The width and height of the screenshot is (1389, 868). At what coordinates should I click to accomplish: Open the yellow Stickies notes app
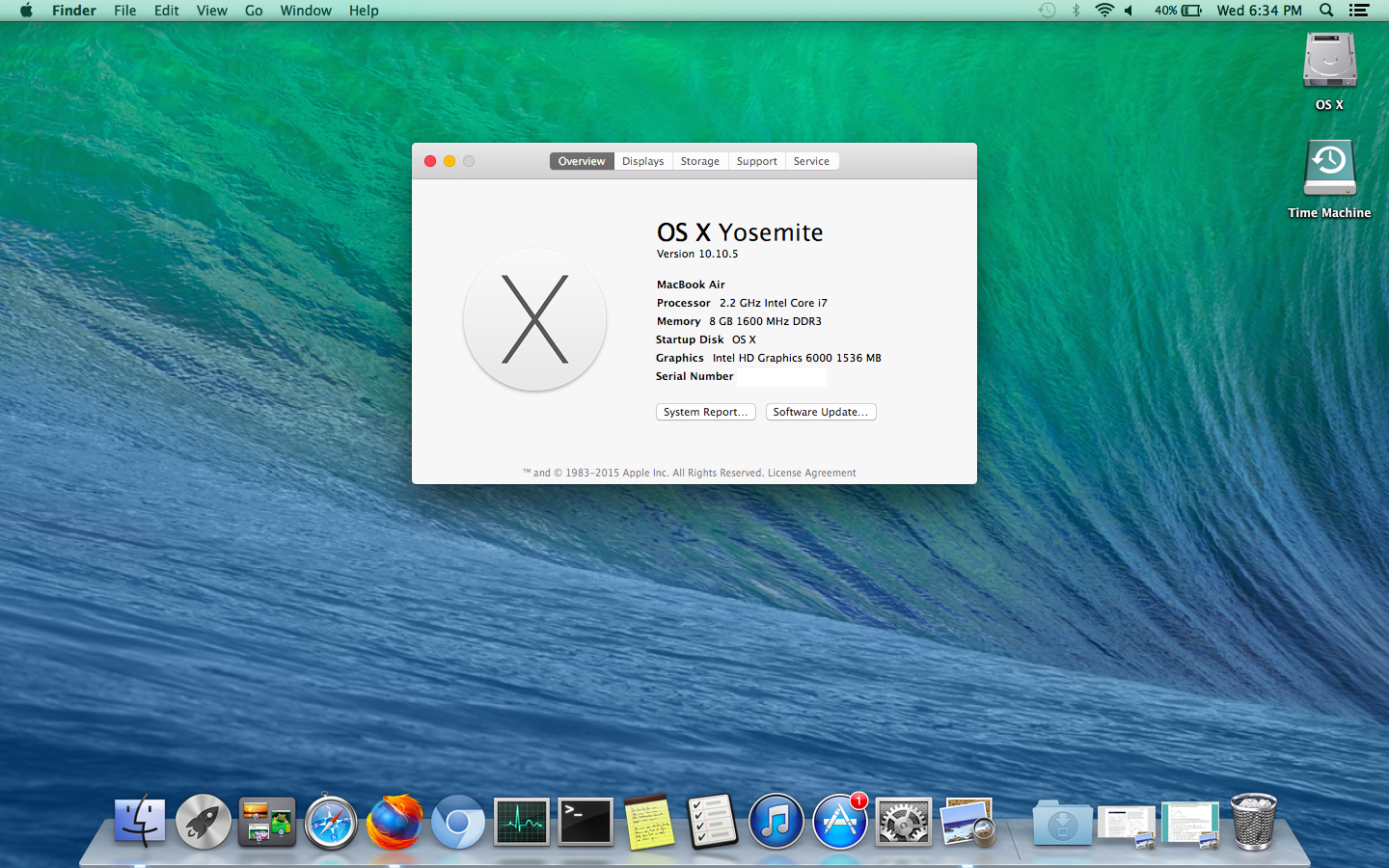(x=649, y=822)
